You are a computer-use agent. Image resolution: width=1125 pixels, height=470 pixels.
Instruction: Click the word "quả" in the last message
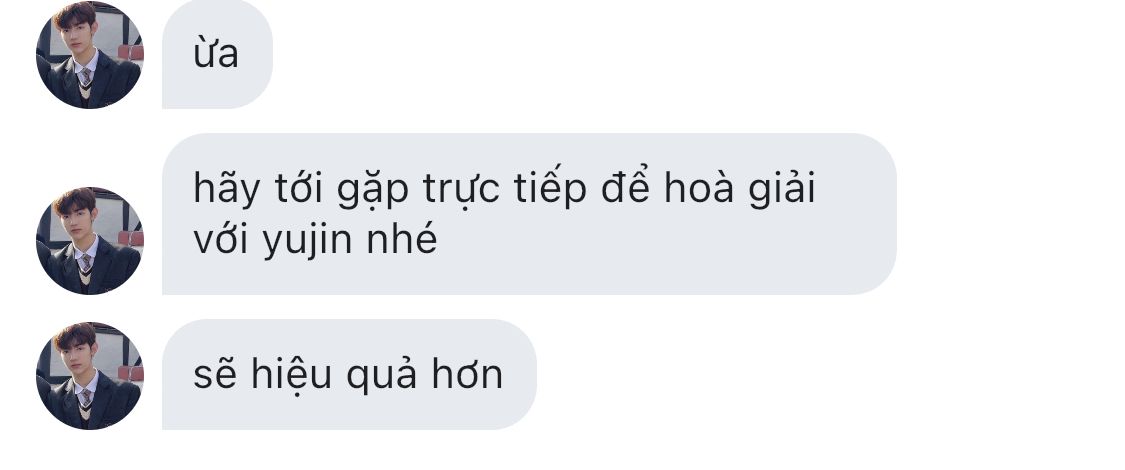pos(381,376)
